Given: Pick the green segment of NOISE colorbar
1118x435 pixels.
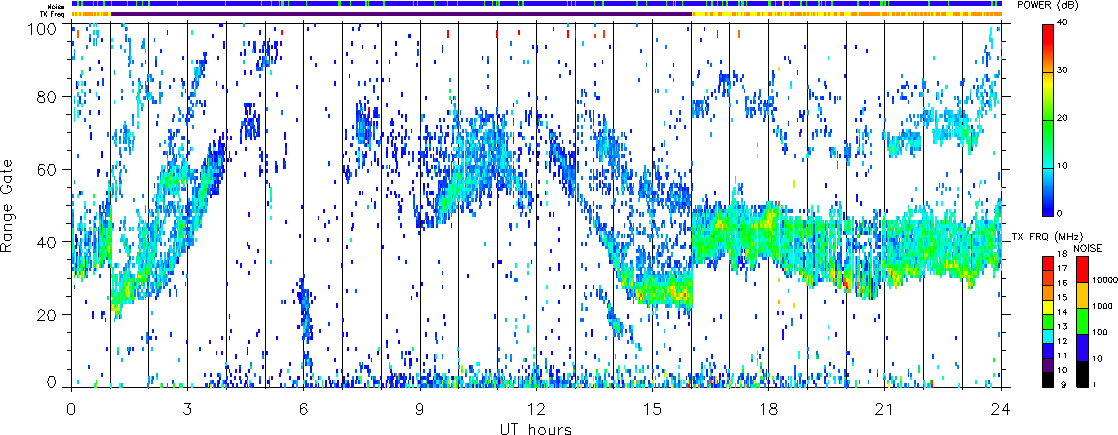Looking at the screenshot, I should 1082,321.
